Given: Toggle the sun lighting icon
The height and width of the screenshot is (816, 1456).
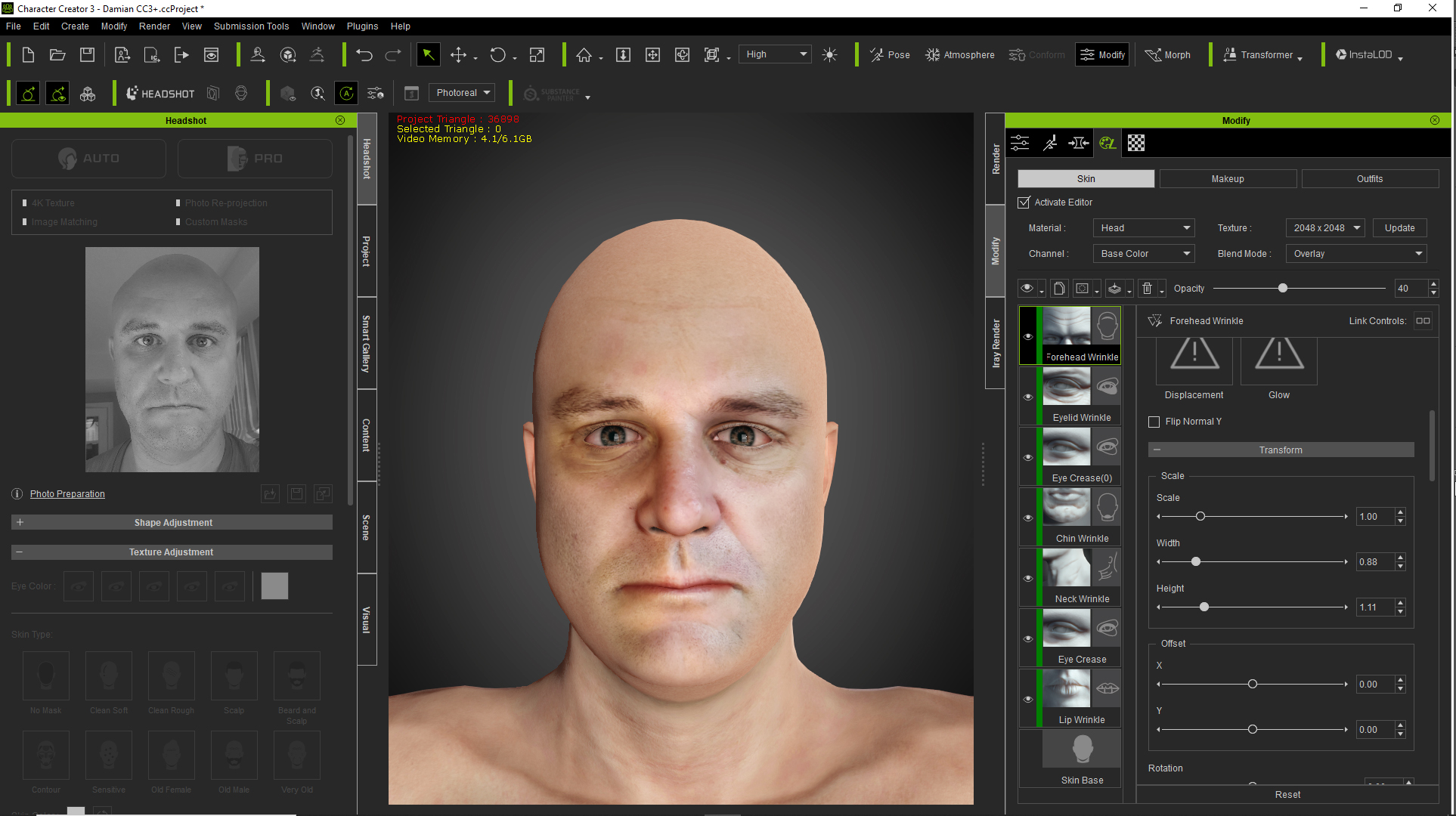Looking at the screenshot, I should (829, 54).
